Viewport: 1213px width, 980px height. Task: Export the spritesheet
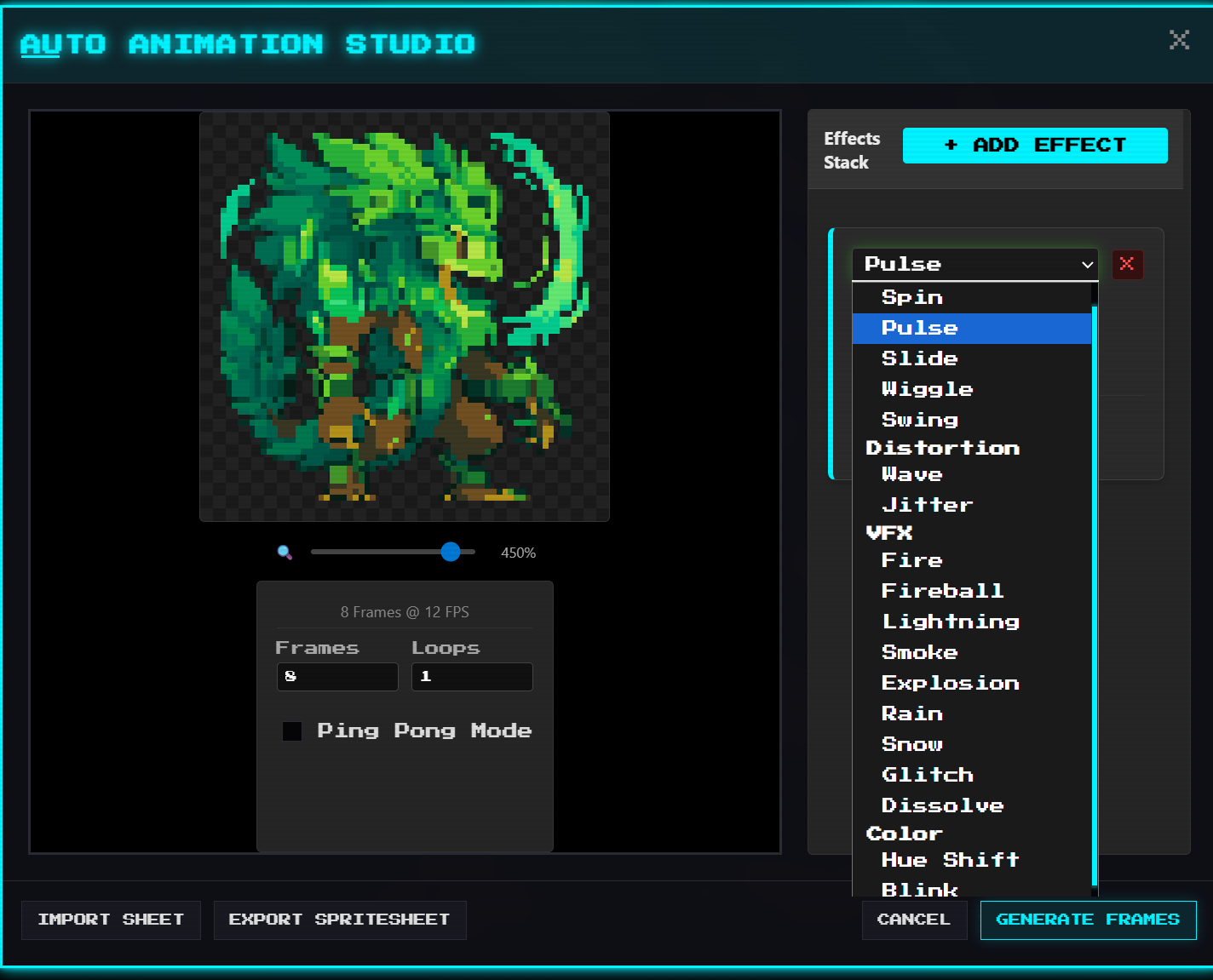(340, 920)
